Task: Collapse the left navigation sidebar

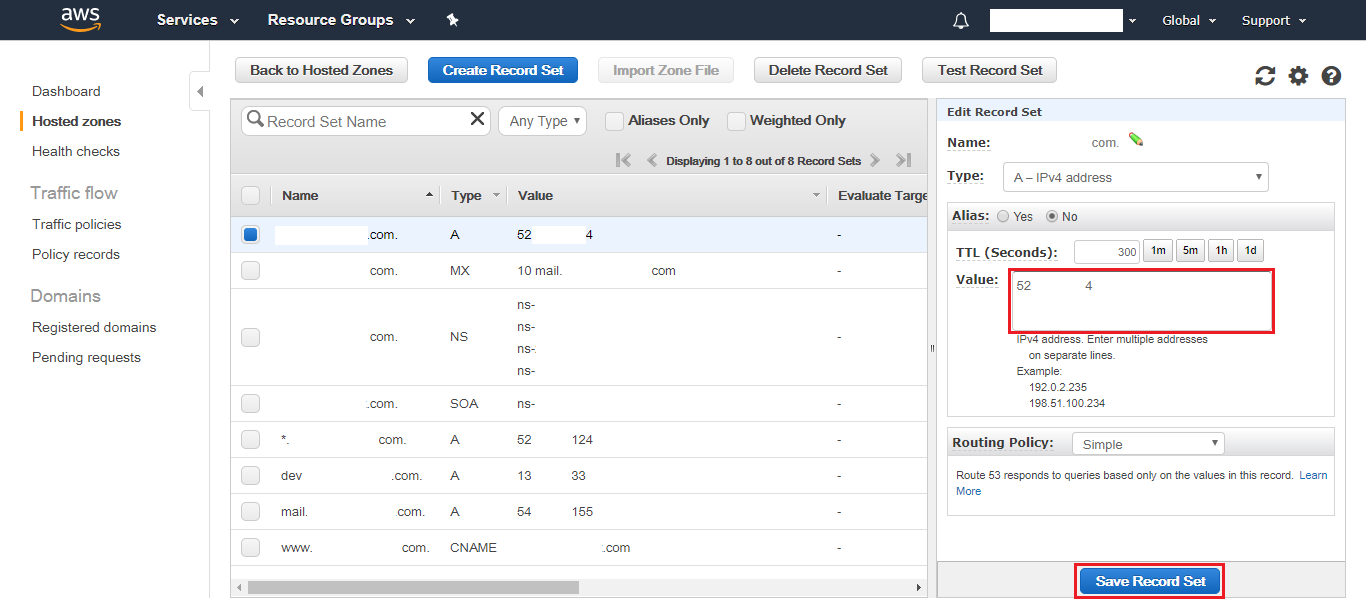Action: (199, 91)
